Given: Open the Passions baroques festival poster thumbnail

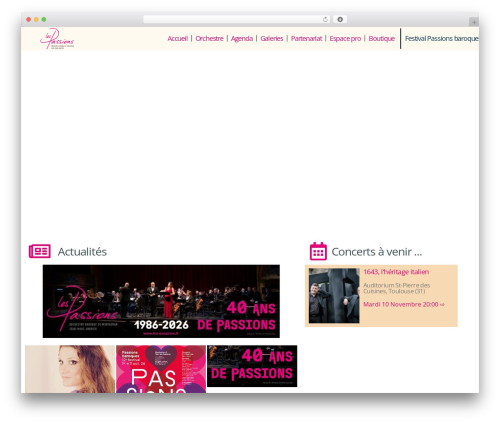Looking at the screenshot, I should (x=161, y=369).
